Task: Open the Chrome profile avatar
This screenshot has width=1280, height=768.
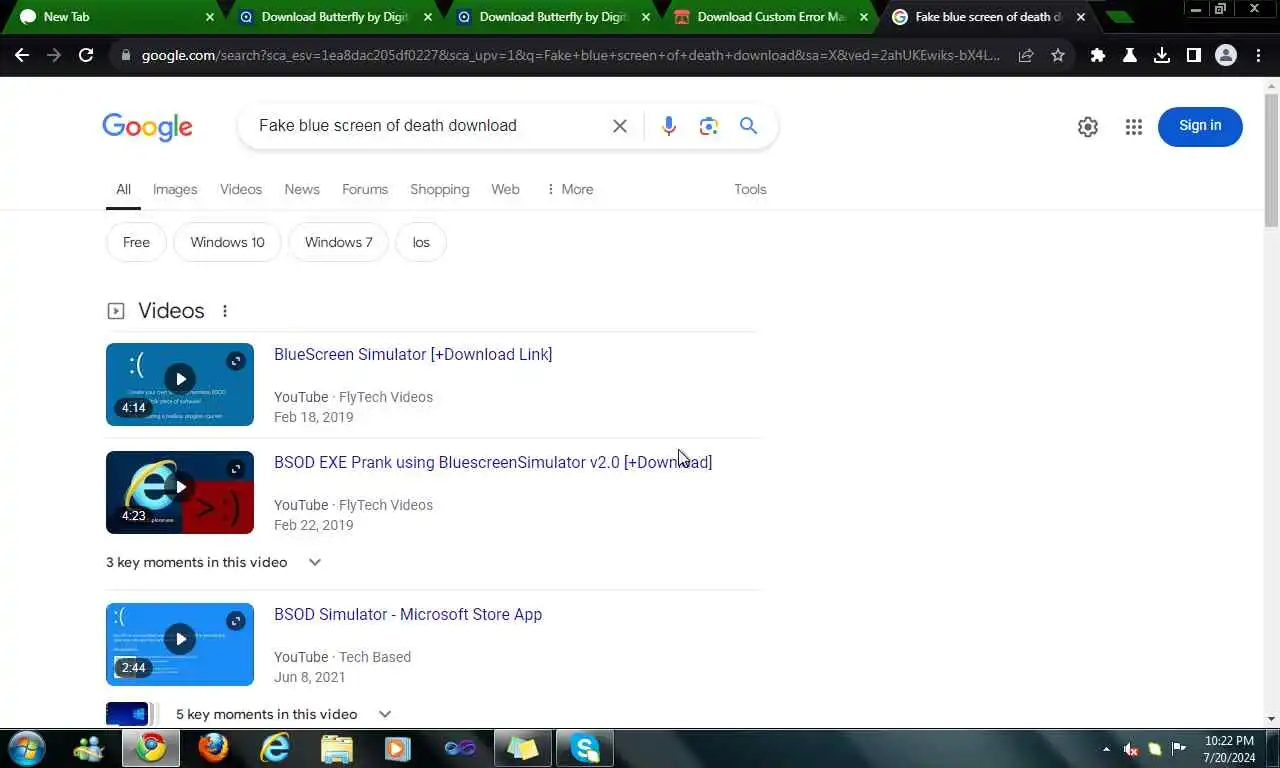Action: pos(1226,56)
